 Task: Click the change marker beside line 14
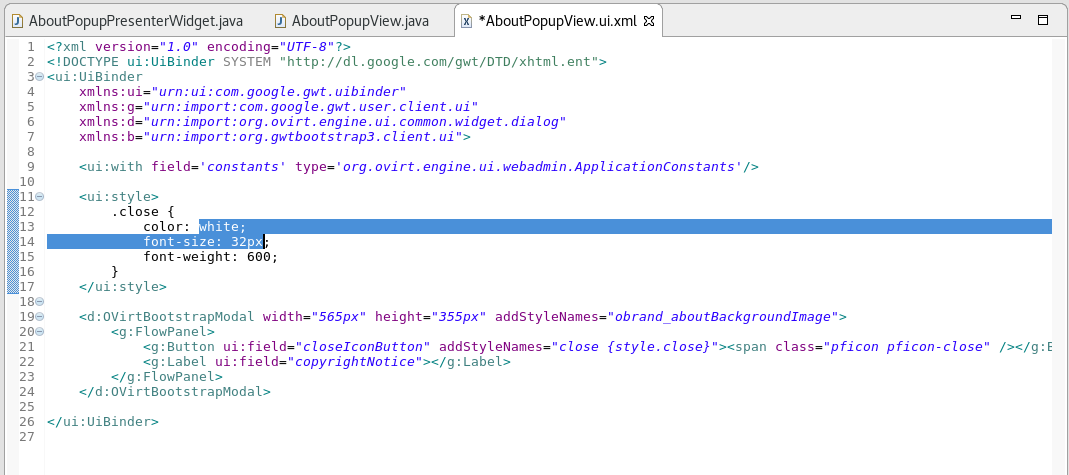[12, 242]
